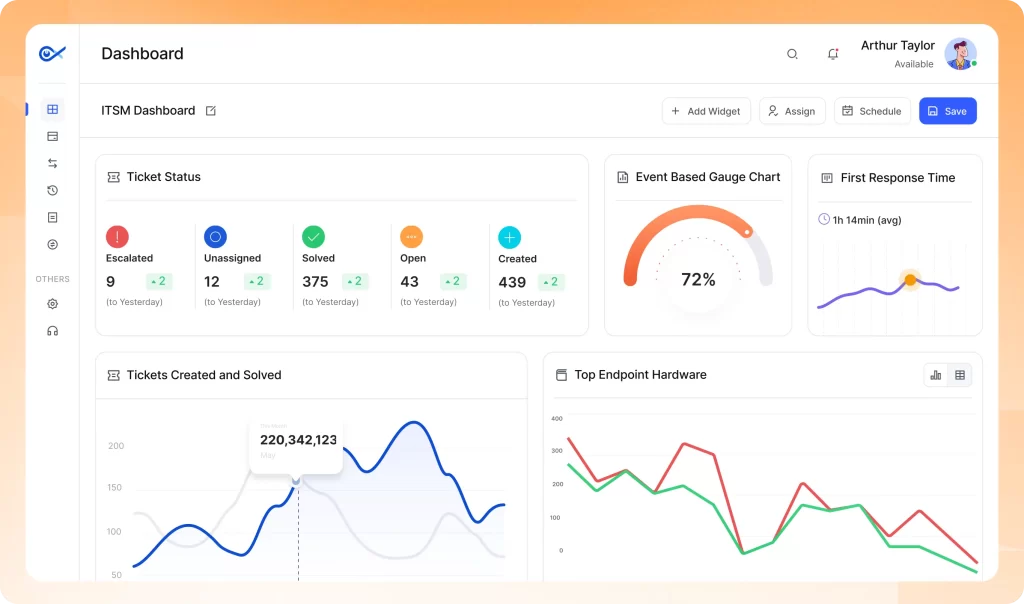Click the Assign button
This screenshot has height=604, width=1024.
pos(792,111)
